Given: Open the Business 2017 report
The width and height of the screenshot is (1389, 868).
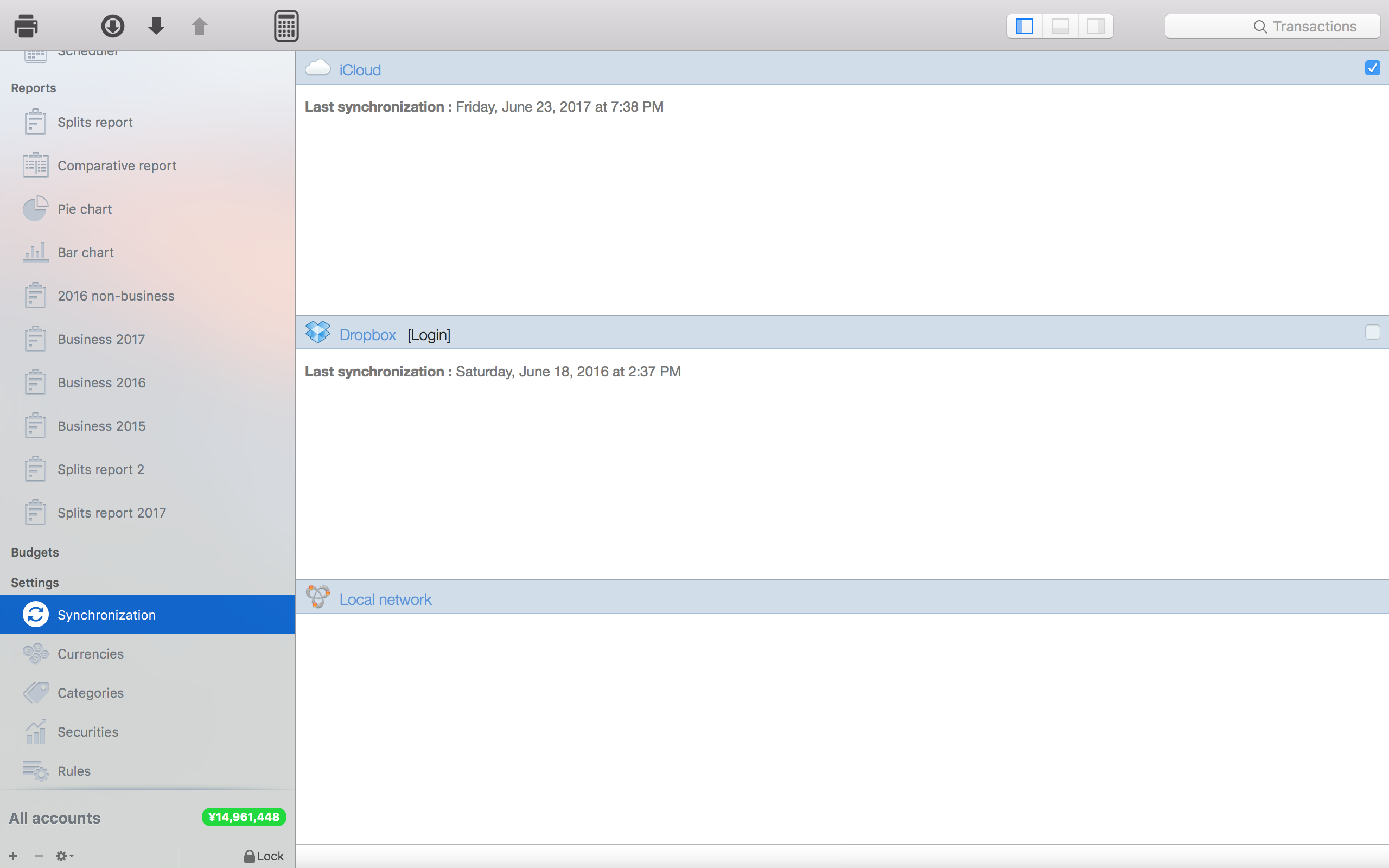Looking at the screenshot, I should (101, 339).
